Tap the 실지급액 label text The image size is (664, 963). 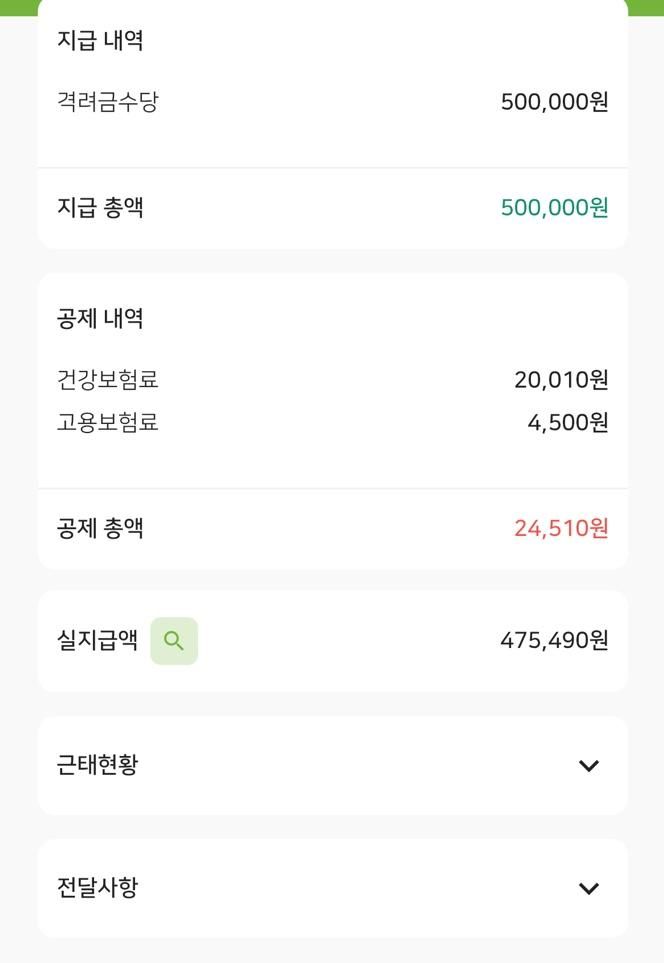98,641
